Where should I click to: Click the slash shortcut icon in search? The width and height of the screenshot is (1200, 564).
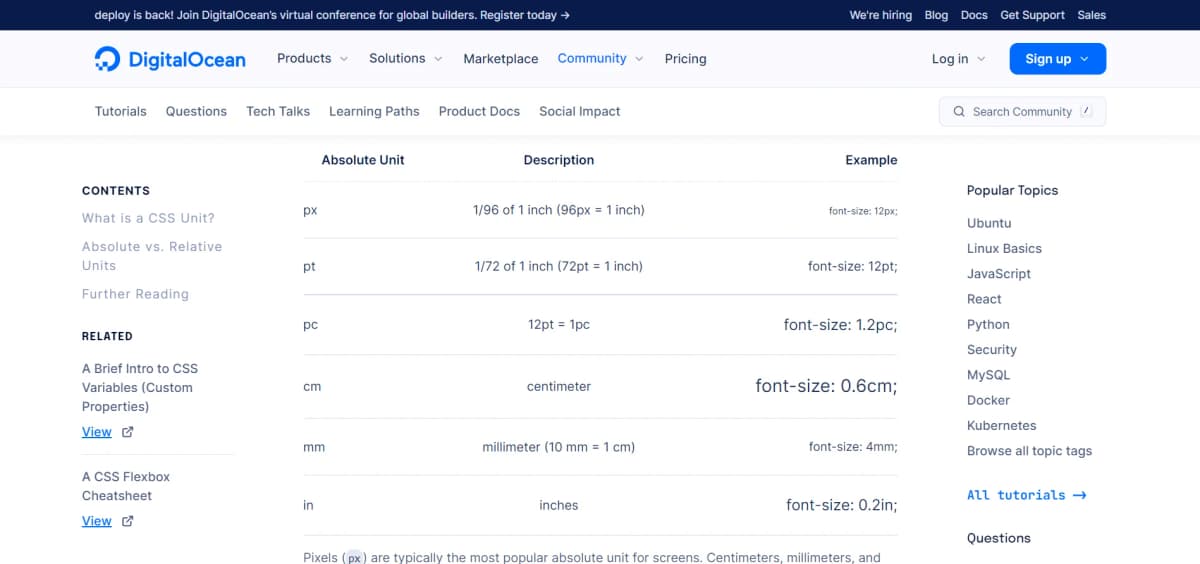pos(1086,111)
